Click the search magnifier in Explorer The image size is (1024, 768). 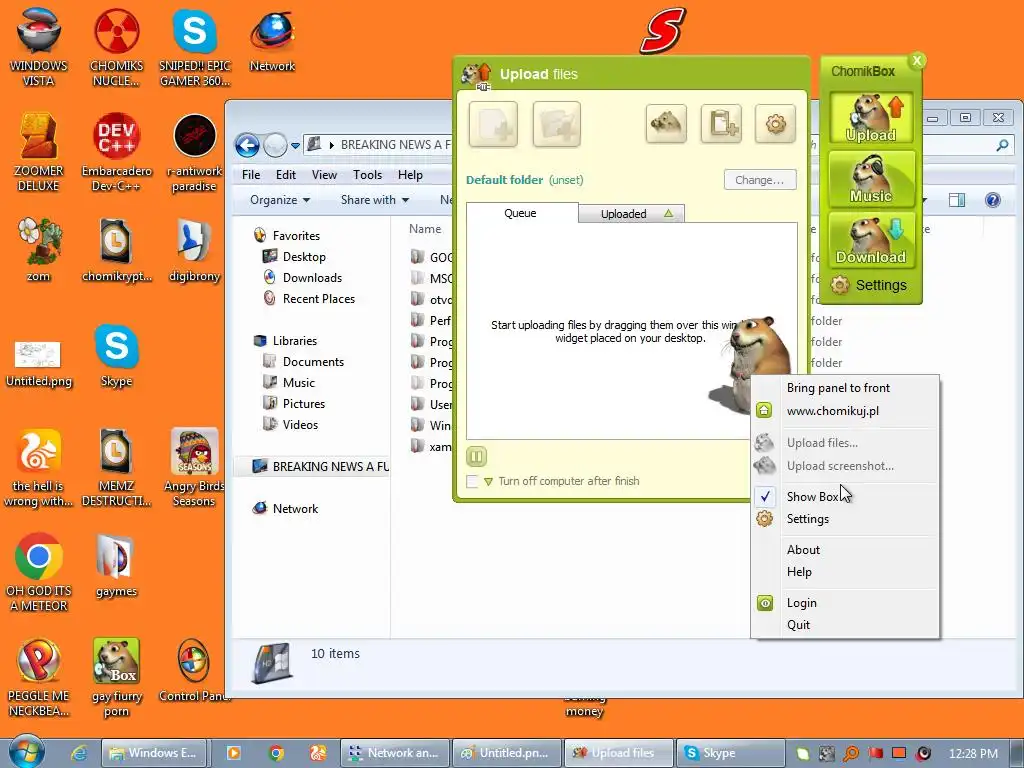[x=1002, y=145]
